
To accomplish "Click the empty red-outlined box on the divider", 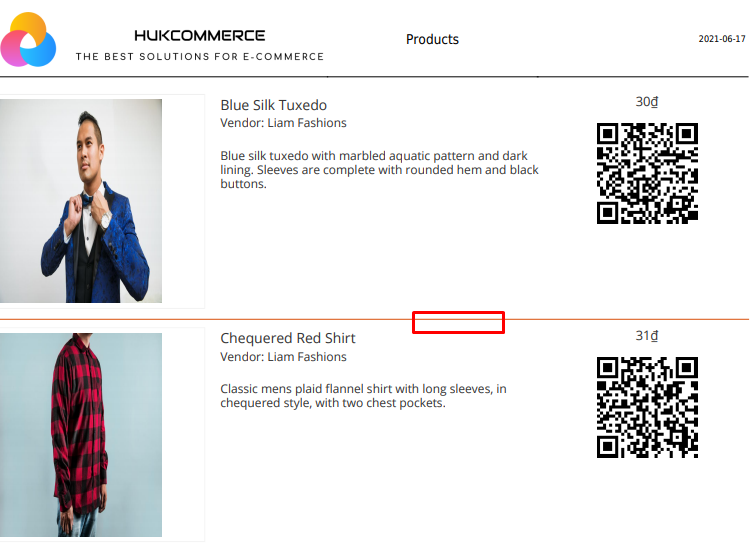I will tap(458, 322).
